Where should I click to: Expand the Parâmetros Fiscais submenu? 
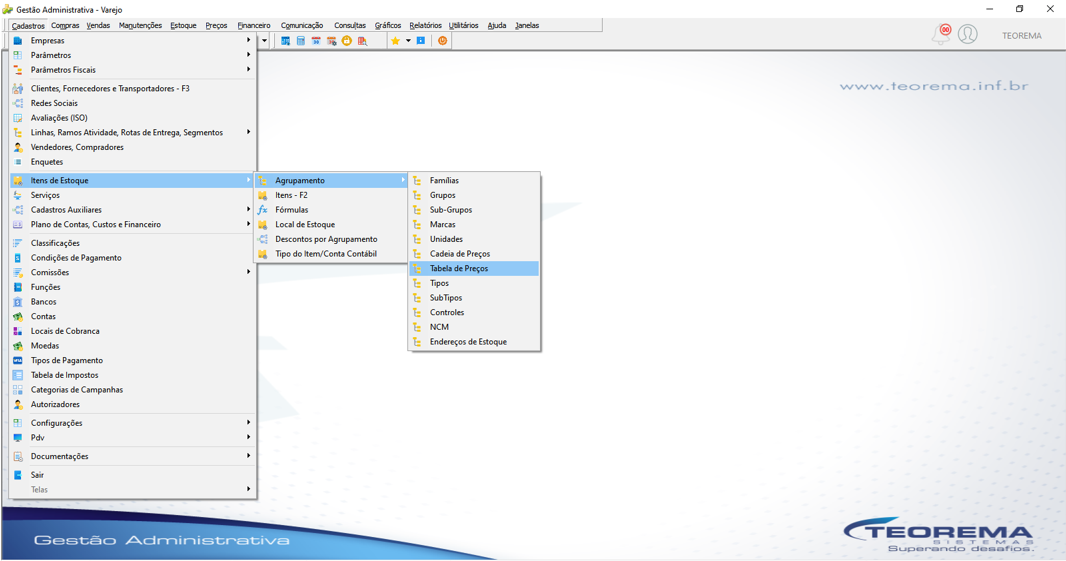click(x=133, y=70)
